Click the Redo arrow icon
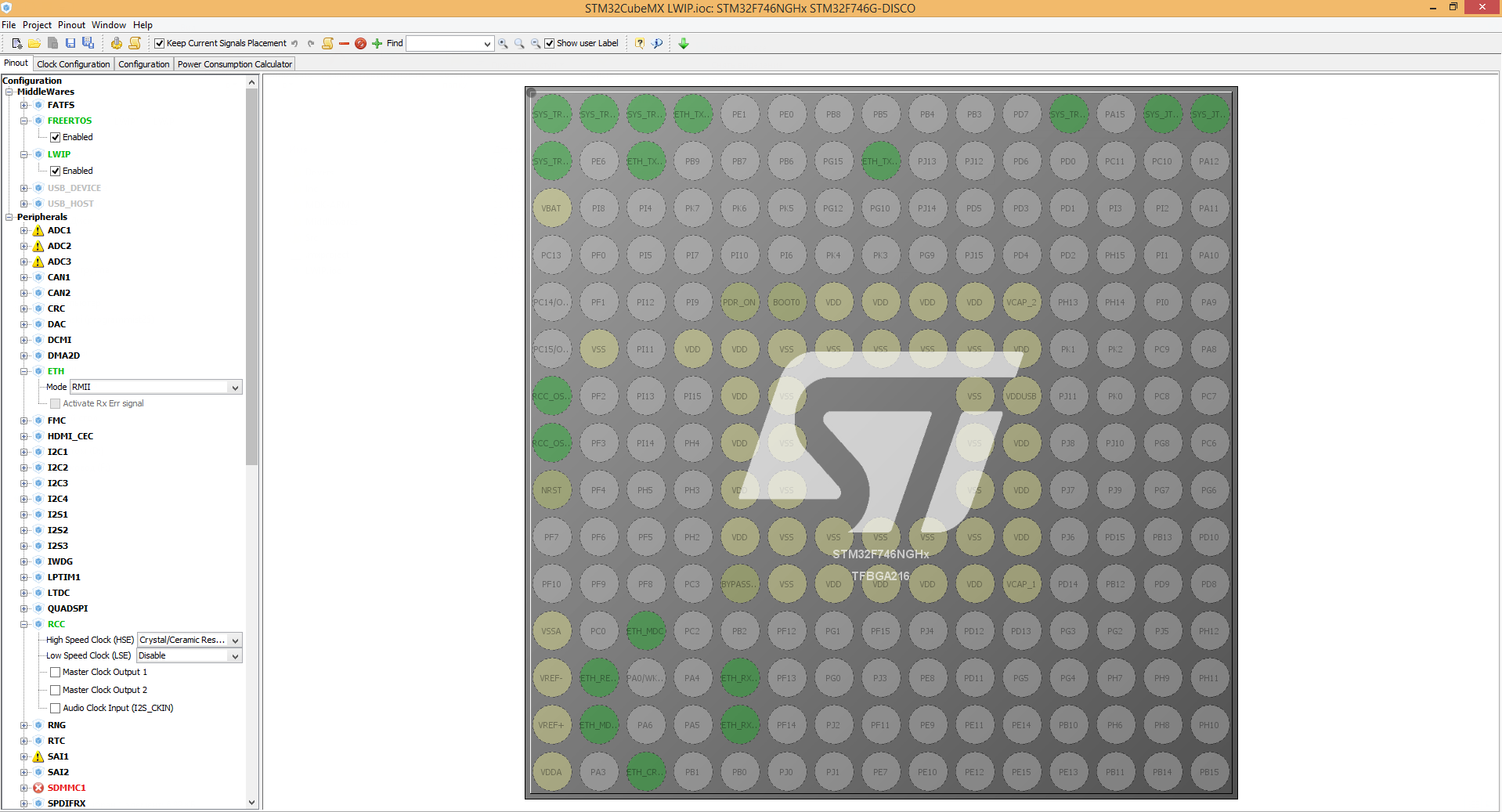Image resolution: width=1502 pixels, height=812 pixels. [x=311, y=43]
